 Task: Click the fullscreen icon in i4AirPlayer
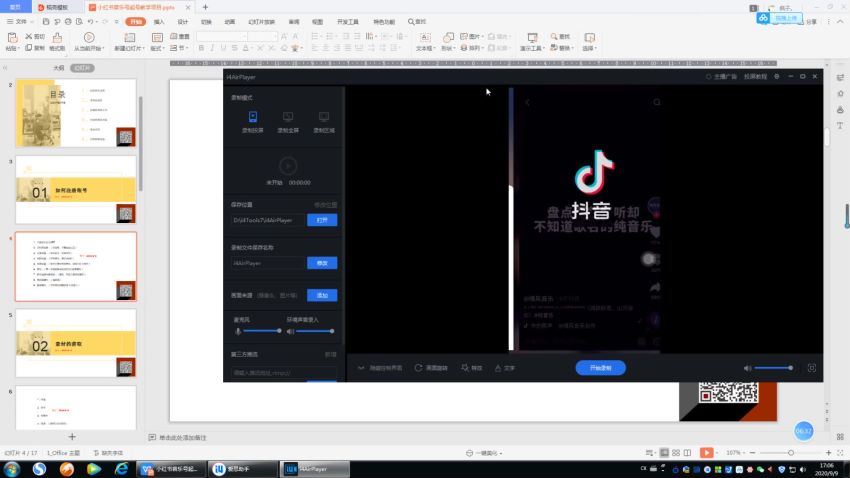(x=812, y=368)
